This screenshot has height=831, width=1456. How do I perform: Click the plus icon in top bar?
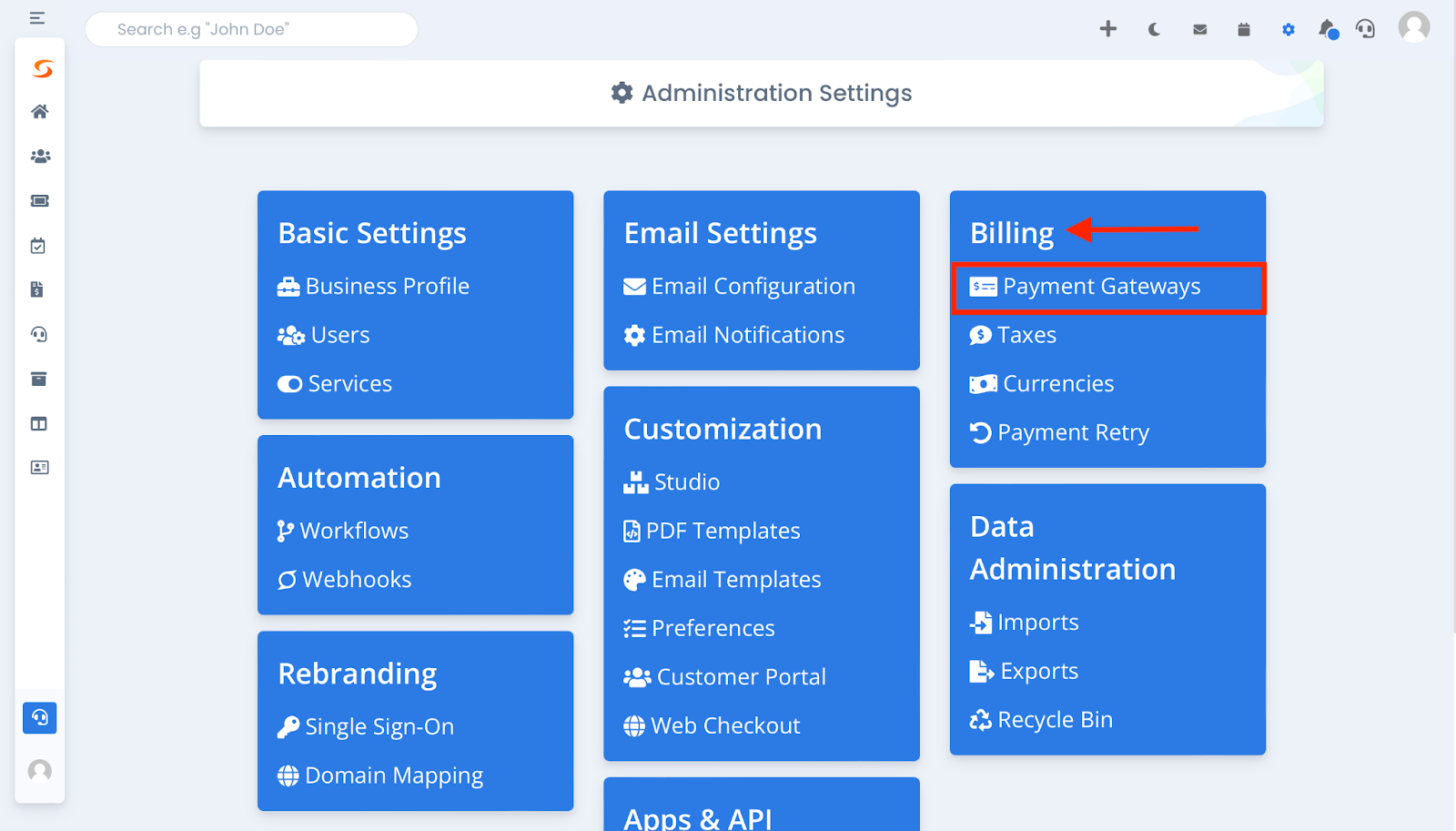tap(1107, 29)
